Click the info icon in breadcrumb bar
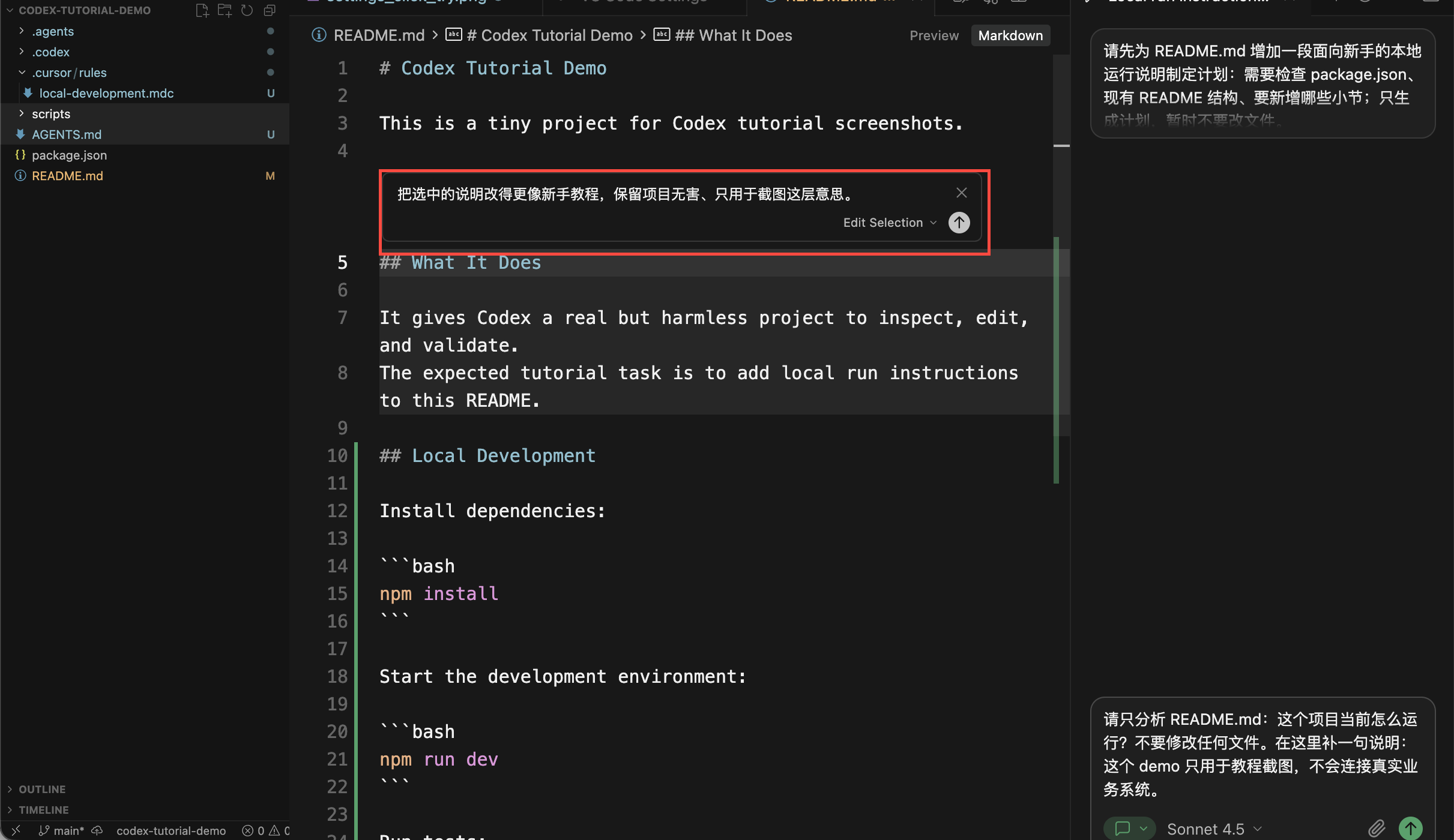The height and width of the screenshot is (840, 1454). (319, 35)
